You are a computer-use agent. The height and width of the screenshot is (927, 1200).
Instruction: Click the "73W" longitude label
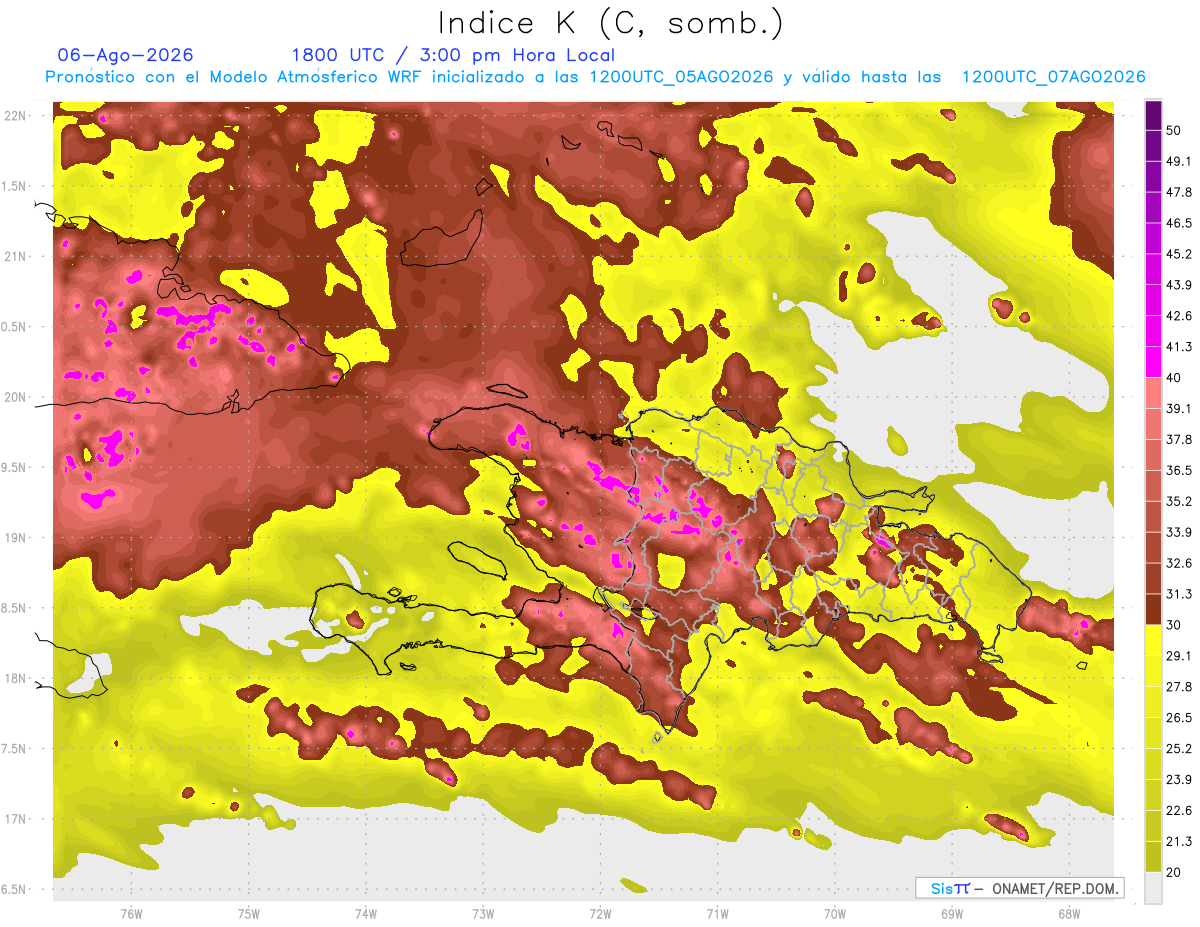point(483,914)
